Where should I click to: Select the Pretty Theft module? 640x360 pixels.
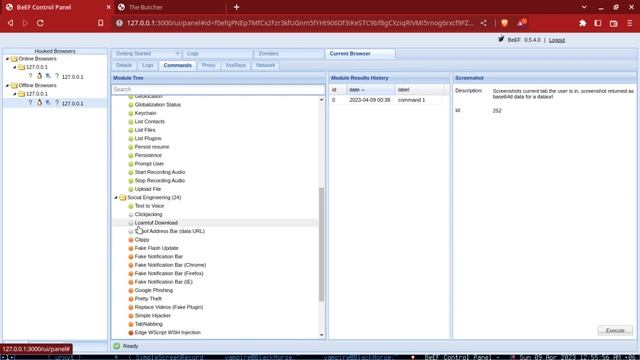[148, 299]
